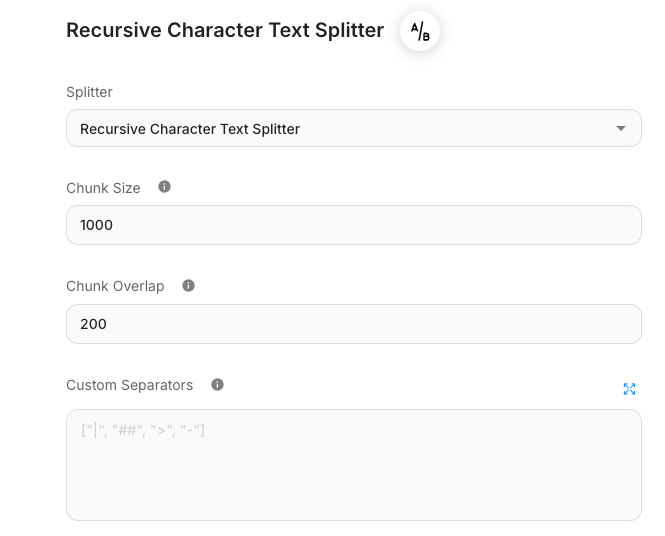665x536 pixels.
Task: Click the Splitter field label
Action: (89, 92)
